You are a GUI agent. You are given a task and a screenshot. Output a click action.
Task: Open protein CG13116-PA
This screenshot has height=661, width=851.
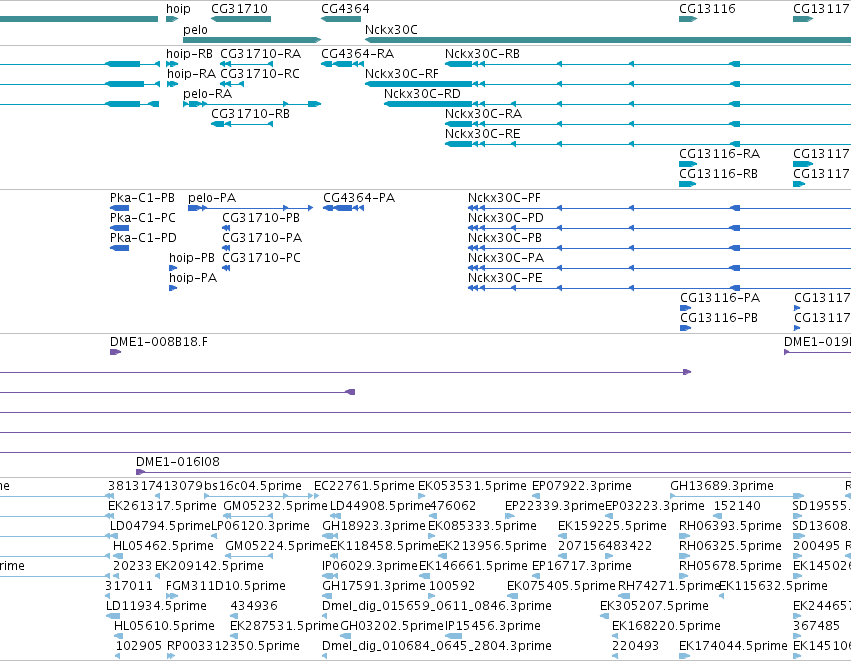click(x=720, y=298)
